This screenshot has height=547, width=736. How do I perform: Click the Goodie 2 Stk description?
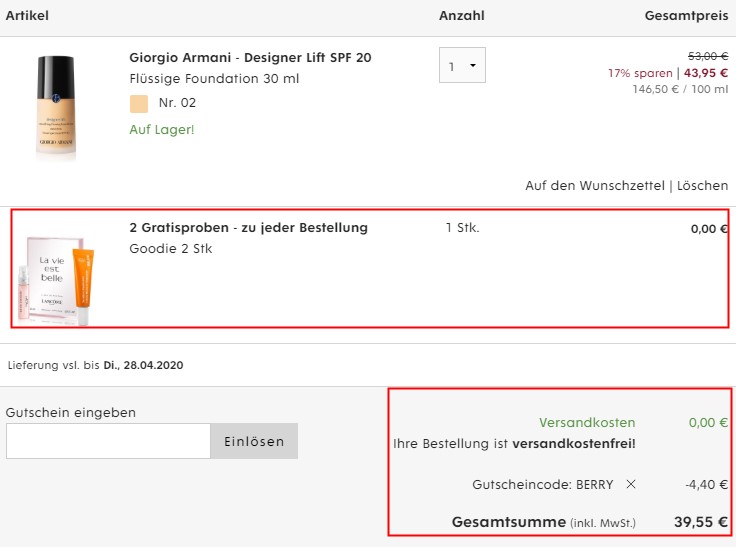tap(171, 248)
